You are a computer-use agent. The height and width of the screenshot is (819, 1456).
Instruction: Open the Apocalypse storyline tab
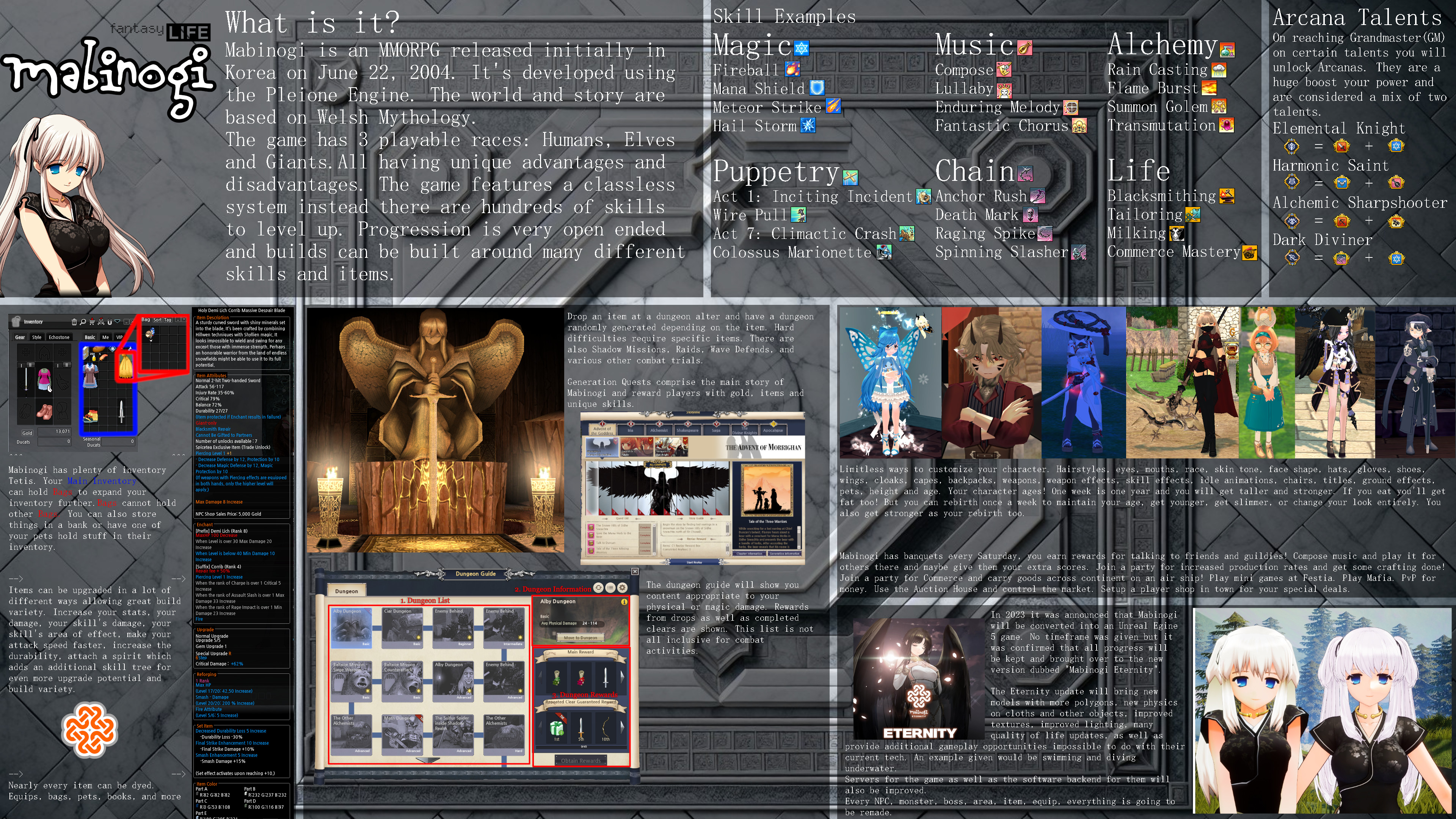coord(774,430)
